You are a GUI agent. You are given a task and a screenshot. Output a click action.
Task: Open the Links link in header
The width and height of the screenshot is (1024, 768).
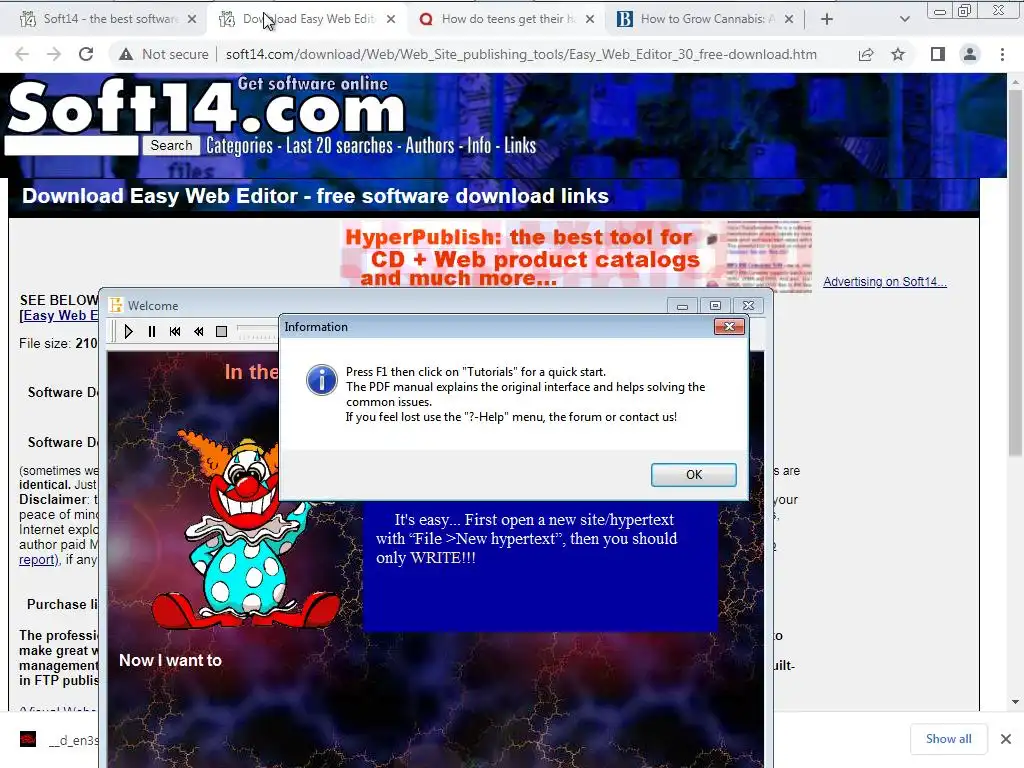click(x=520, y=146)
